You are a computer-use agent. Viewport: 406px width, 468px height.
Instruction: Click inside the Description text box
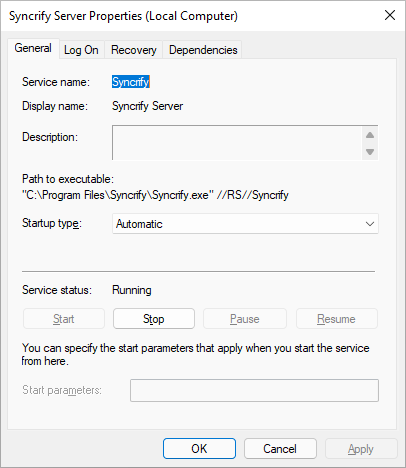point(237,143)
